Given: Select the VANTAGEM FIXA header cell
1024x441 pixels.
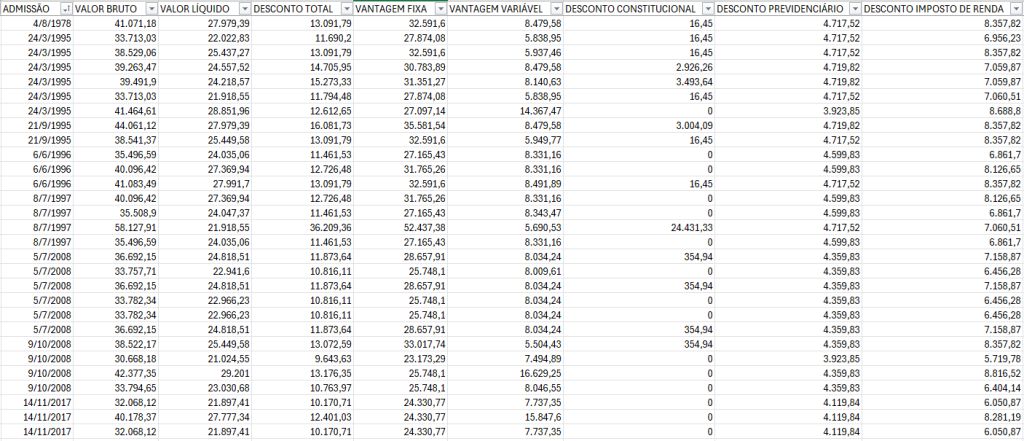Looking at the screenshot, I should click(x=395, y=9).
